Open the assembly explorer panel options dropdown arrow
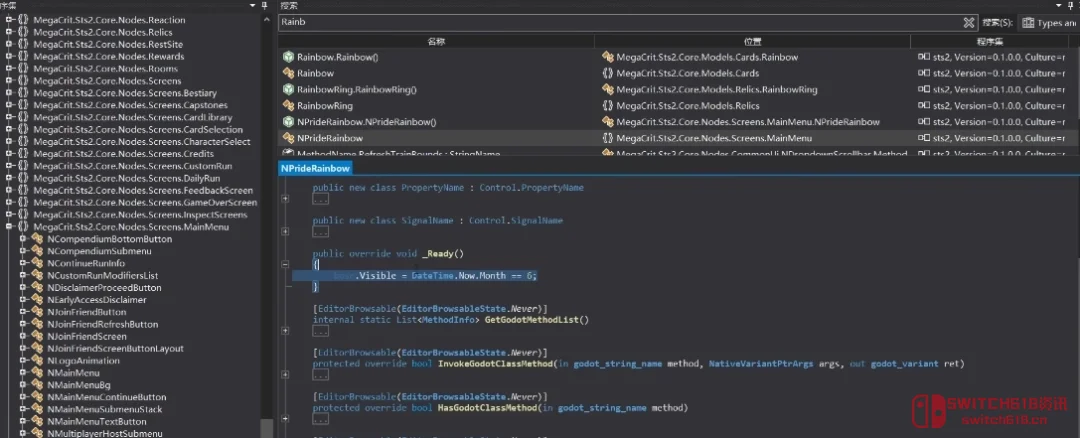The height and width of the screenshot is (438, 1080). click(254, 5)
